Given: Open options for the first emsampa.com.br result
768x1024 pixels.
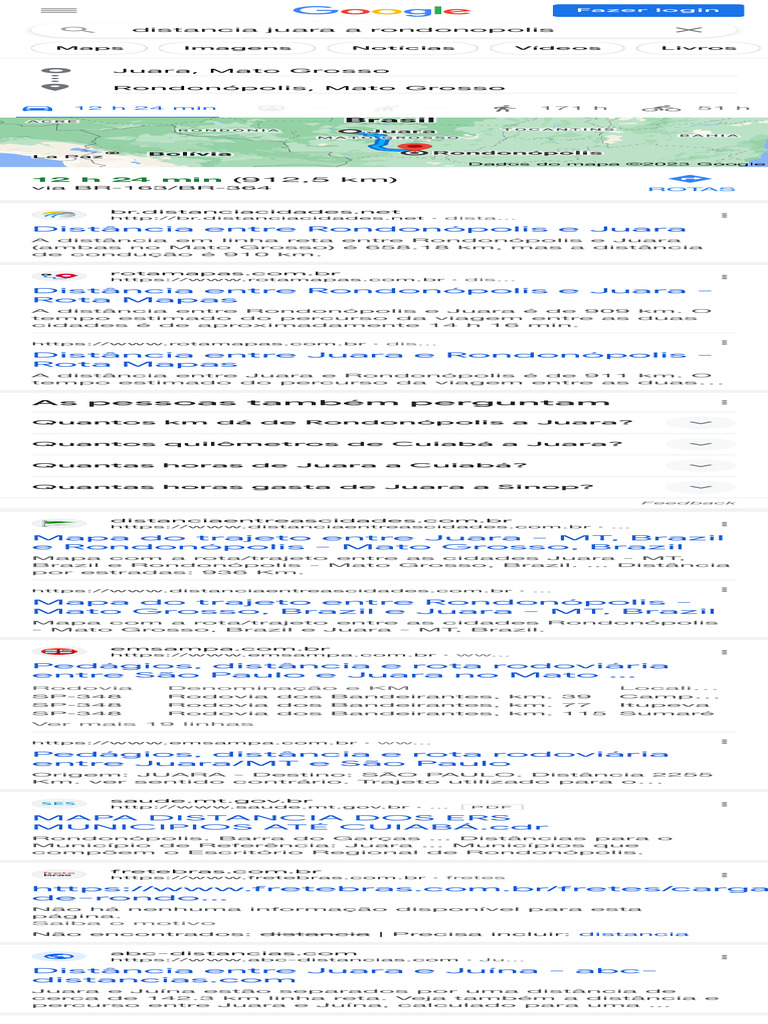Looking at the screenshot, I should pyautogui.click(x=724, y=652).
